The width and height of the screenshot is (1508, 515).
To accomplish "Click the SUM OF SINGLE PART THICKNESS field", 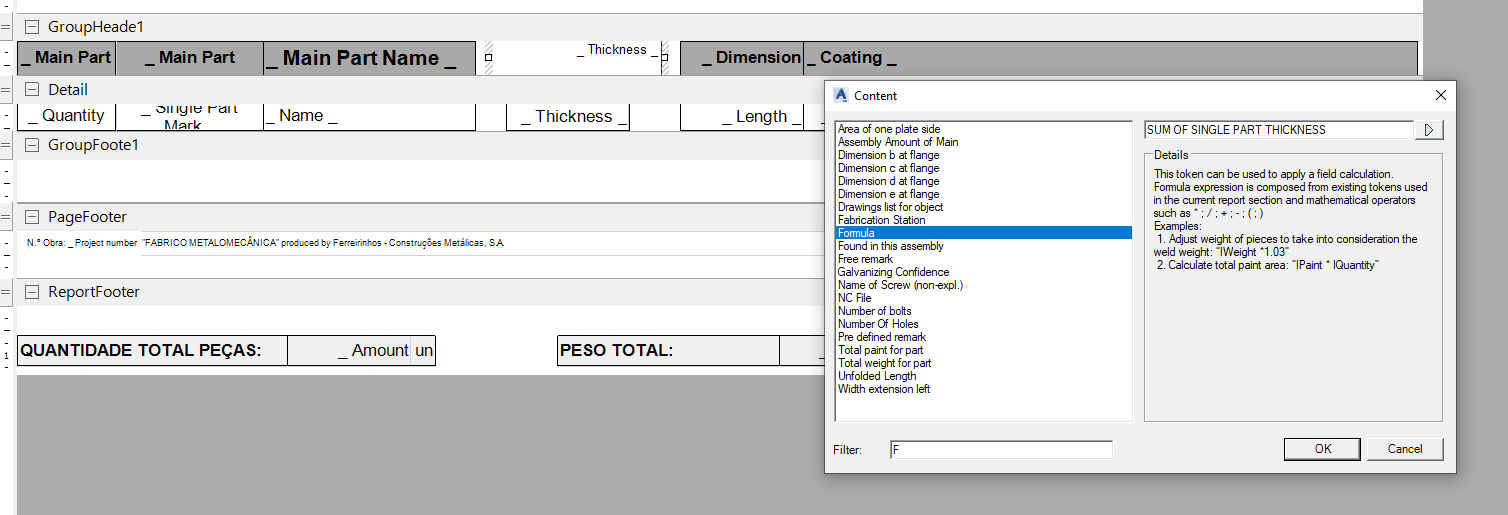I will point(1279,130).
